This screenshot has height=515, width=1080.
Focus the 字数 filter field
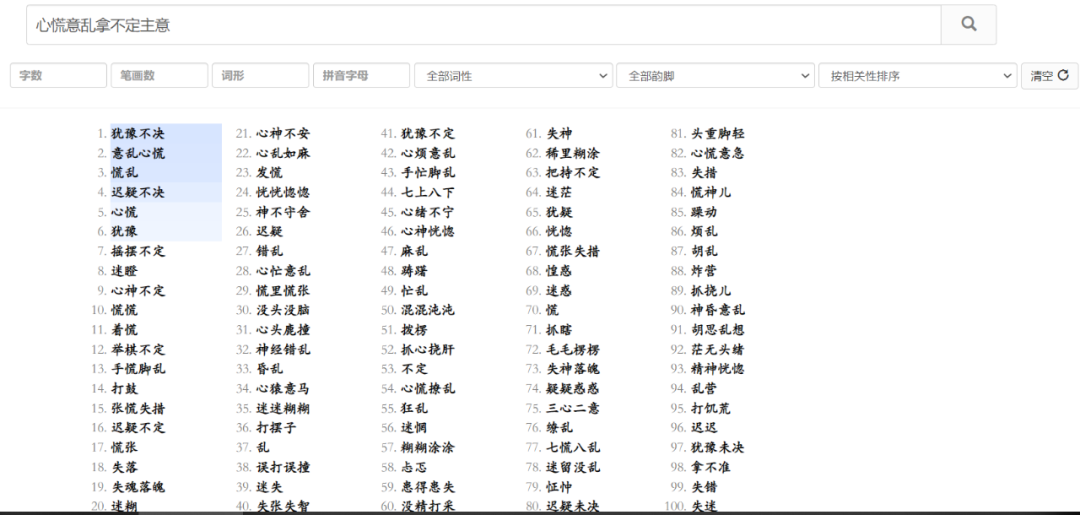click(59, 76)
